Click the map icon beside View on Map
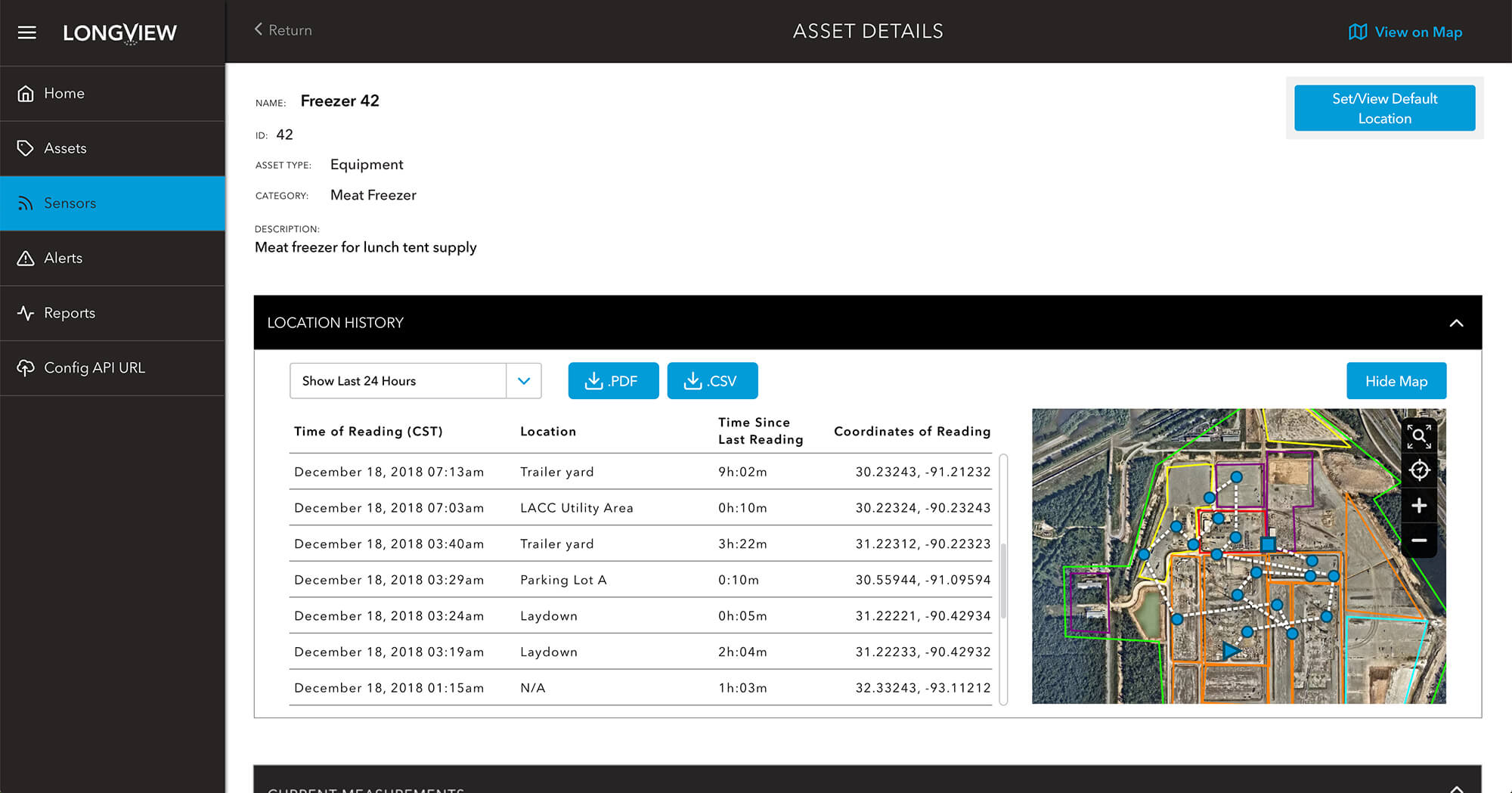This screenshot has width=1512, height=793. pyautogui.click(x=1358, y=32)
